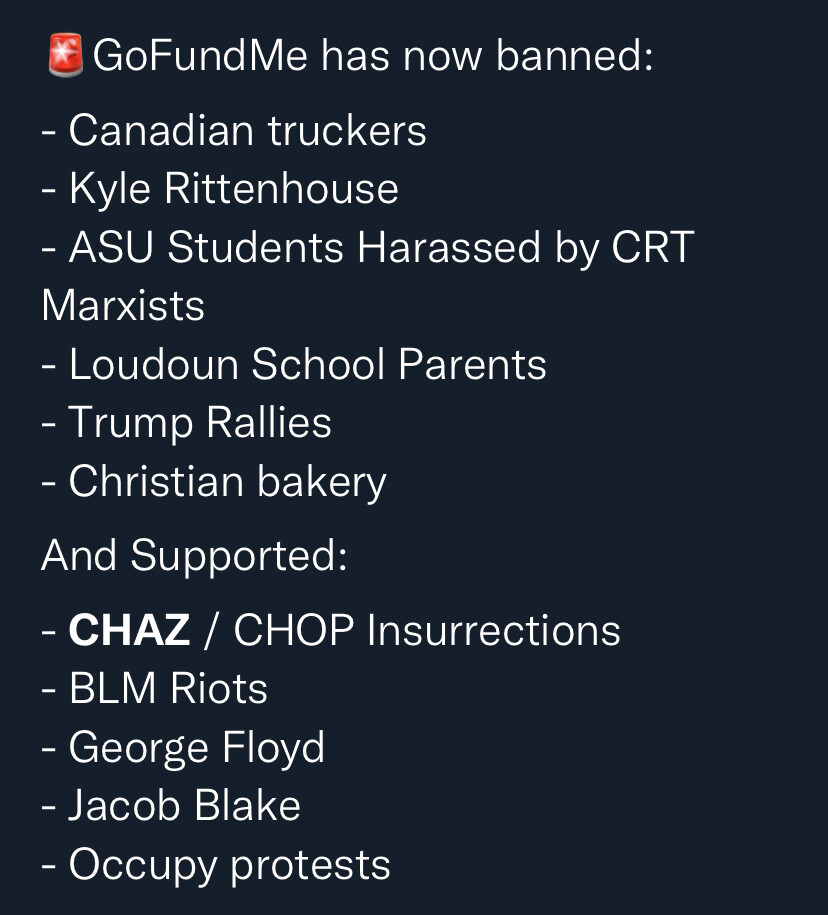Viewport: 828px width, 915px height.
Task: Click the bold "CHAZ" text
Action: click(x=129, y=631)
